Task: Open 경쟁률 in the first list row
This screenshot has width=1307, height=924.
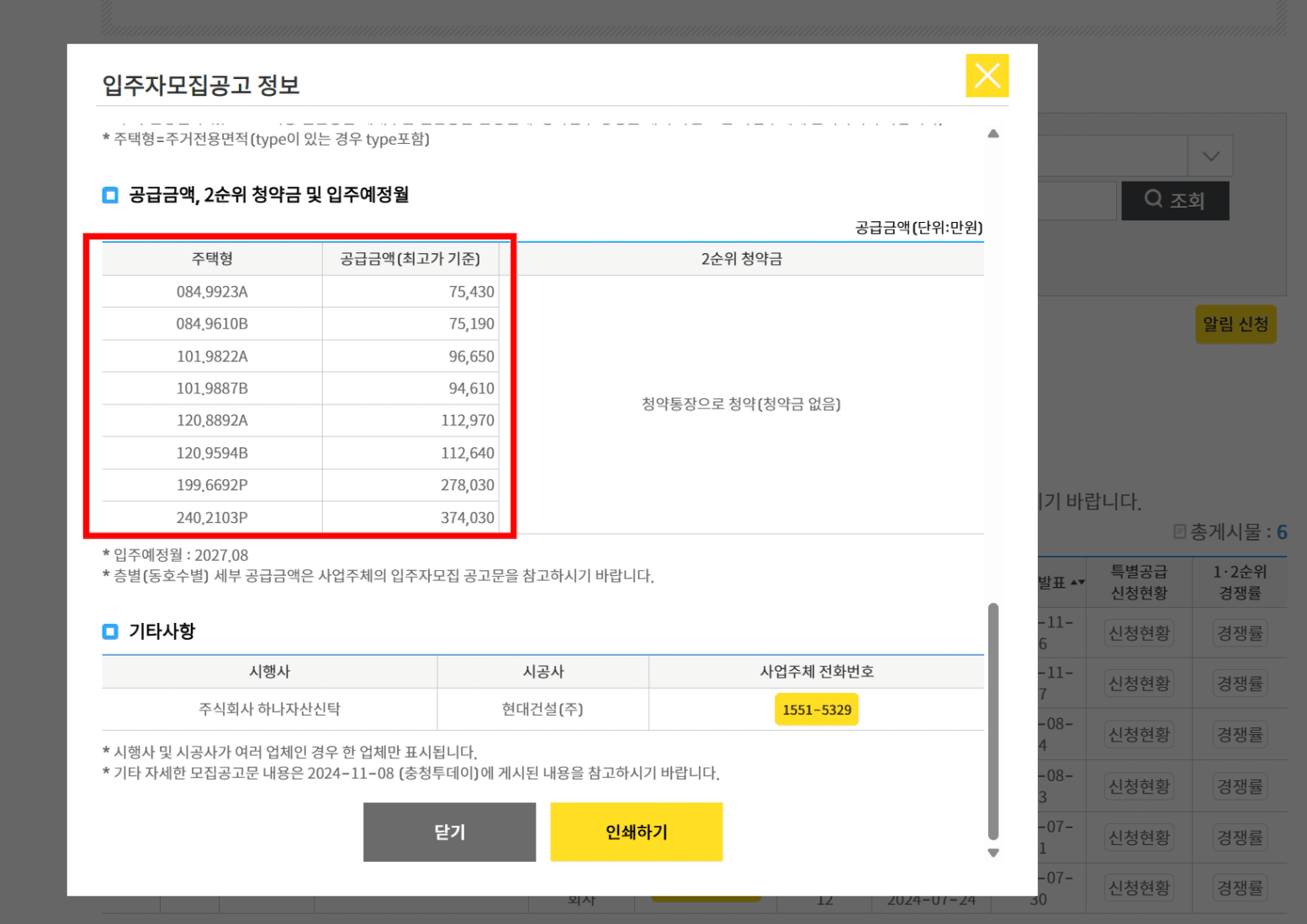Action: point(1240,633)
